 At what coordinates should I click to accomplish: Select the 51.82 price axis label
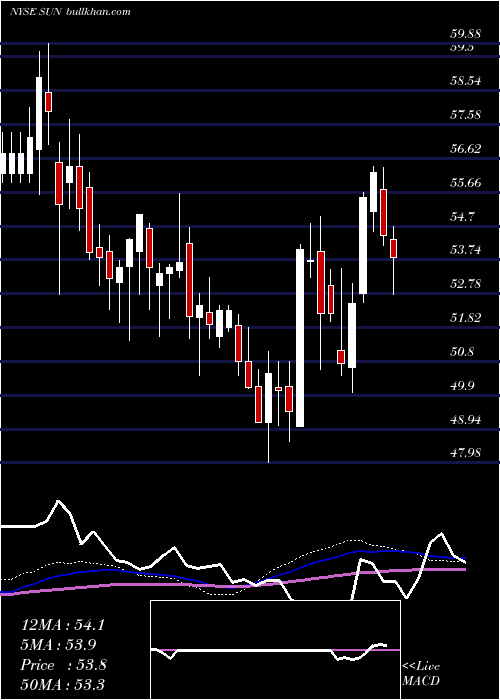pyautogui.click(x=465, y=318)
